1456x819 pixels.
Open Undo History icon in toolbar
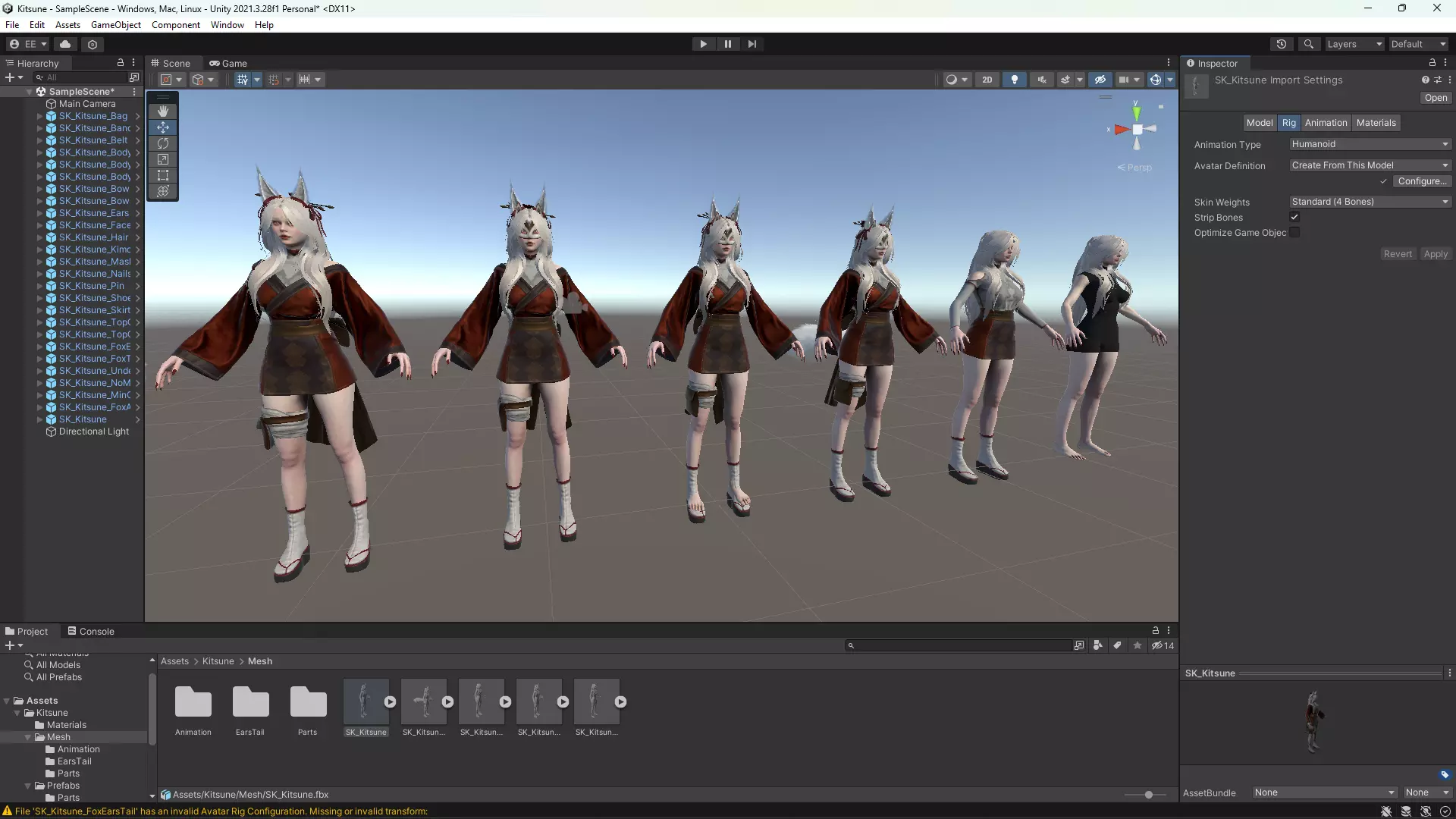pyautogui.click(x=1282, y=44)
